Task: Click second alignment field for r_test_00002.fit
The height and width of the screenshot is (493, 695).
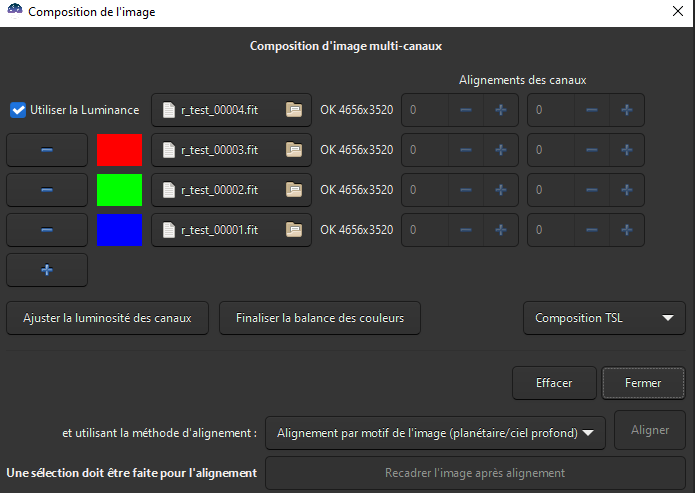Action: (x=551, y=190)
